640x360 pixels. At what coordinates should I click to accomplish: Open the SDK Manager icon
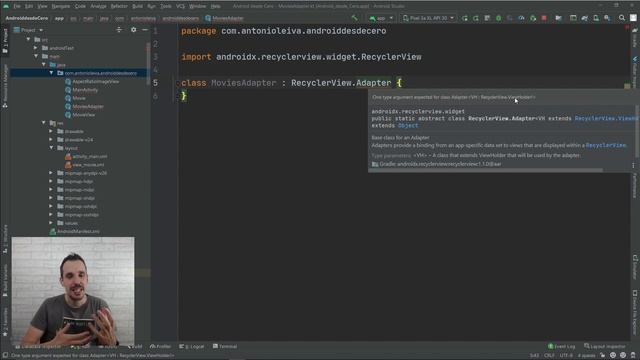click(x=607, y=18)
